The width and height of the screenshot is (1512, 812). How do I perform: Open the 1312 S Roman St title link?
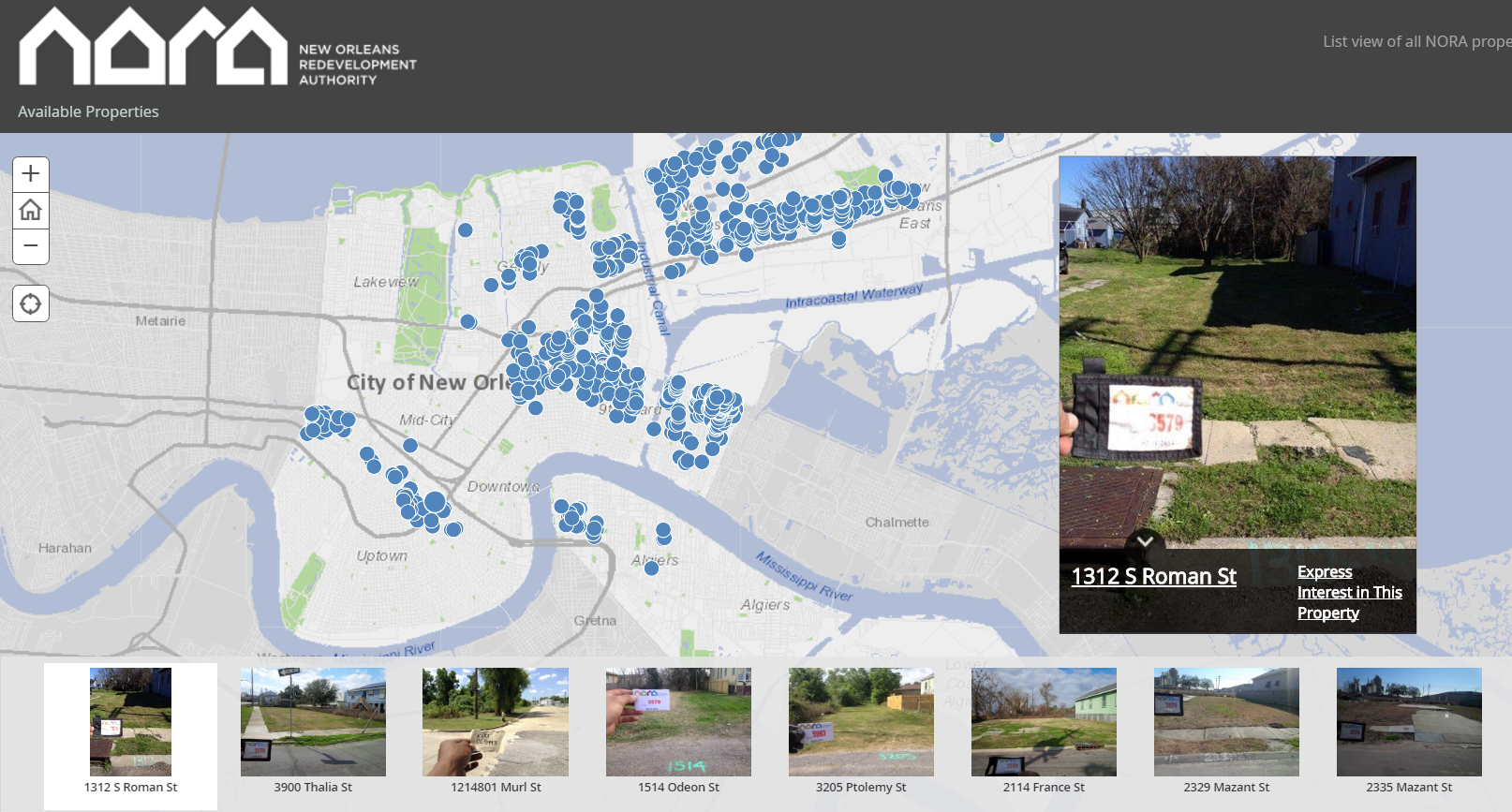point(1153,577)
